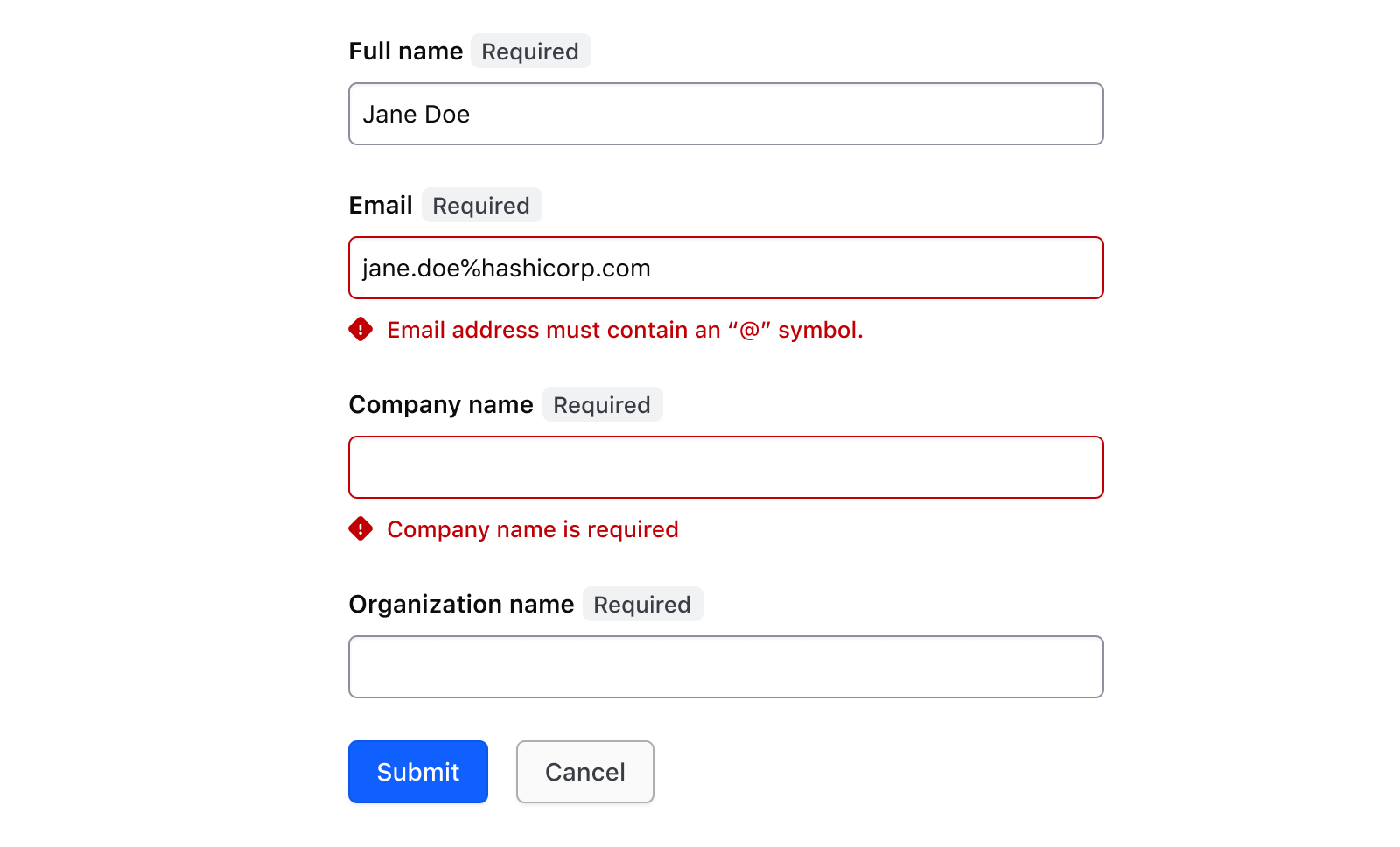
Task: Click the Submit button
Action: 417,772
